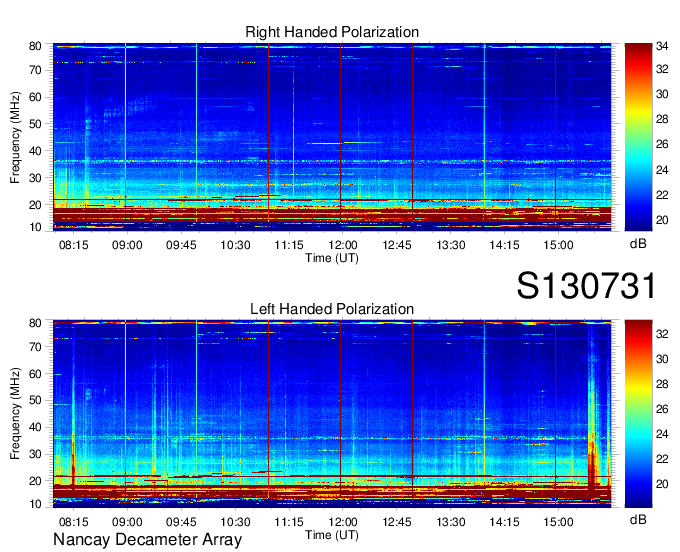
Task: Click the 08:15 time tick on the bottom plot
Action: [x=73, y=522]
